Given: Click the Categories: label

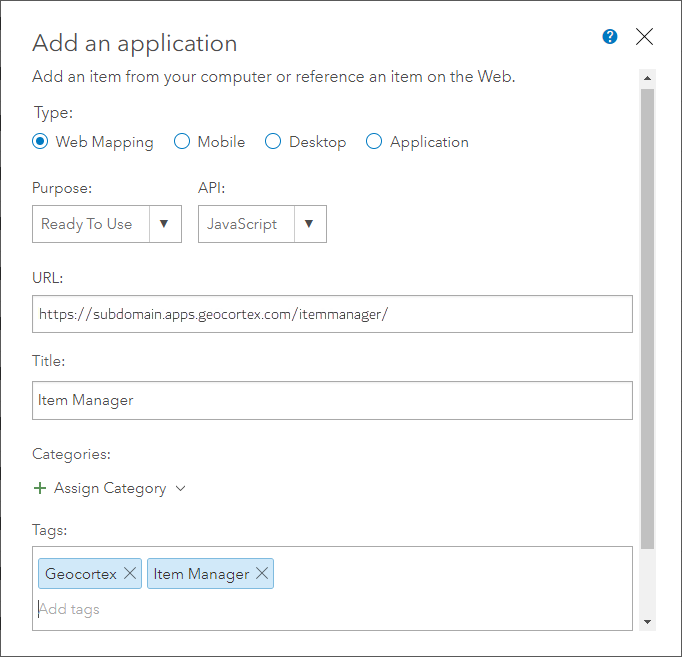Looking at the screenshot, I should tap(71, 454).
